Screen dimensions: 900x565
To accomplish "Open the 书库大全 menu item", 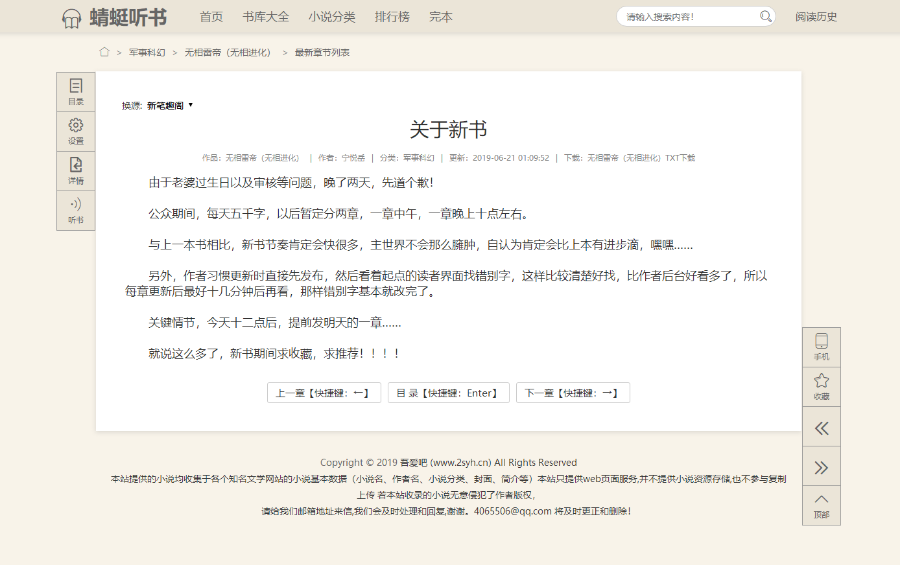I will (265, 17).
